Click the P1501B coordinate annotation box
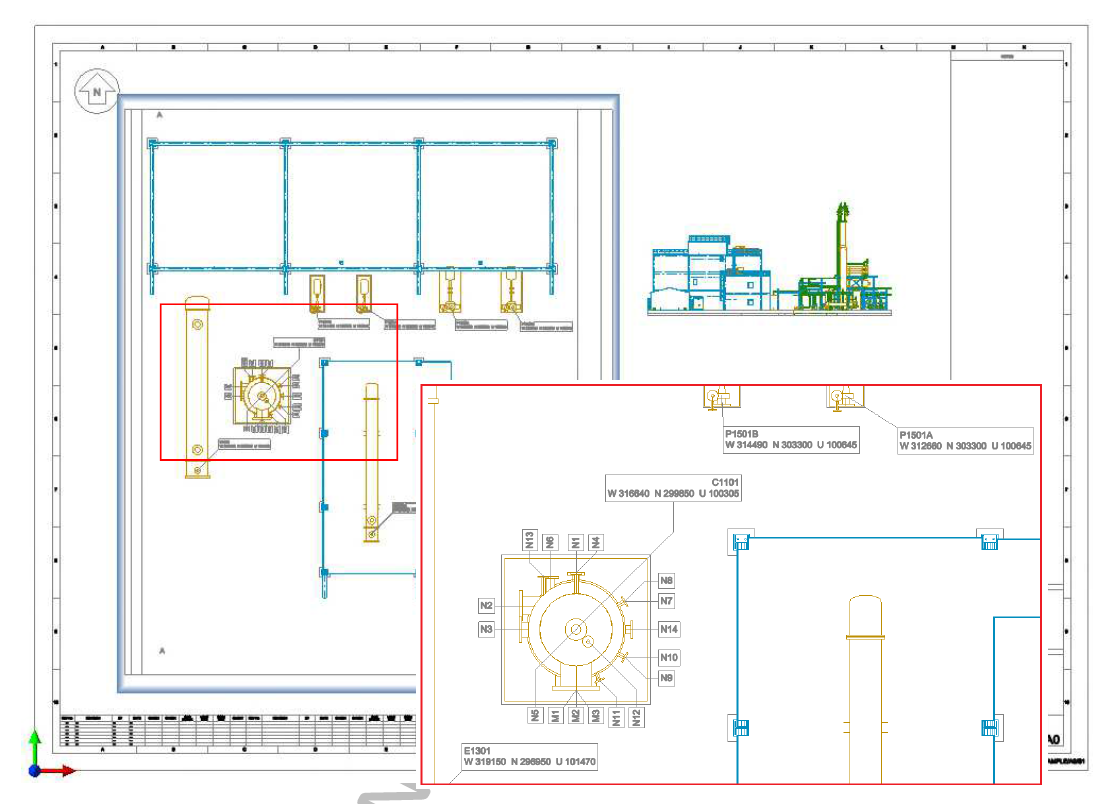1112x804 pixels. coord(791,440)
